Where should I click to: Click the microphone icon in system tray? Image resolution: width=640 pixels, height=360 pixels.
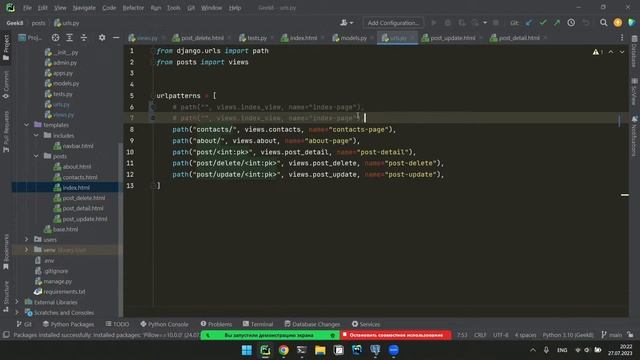pos(546,350)
